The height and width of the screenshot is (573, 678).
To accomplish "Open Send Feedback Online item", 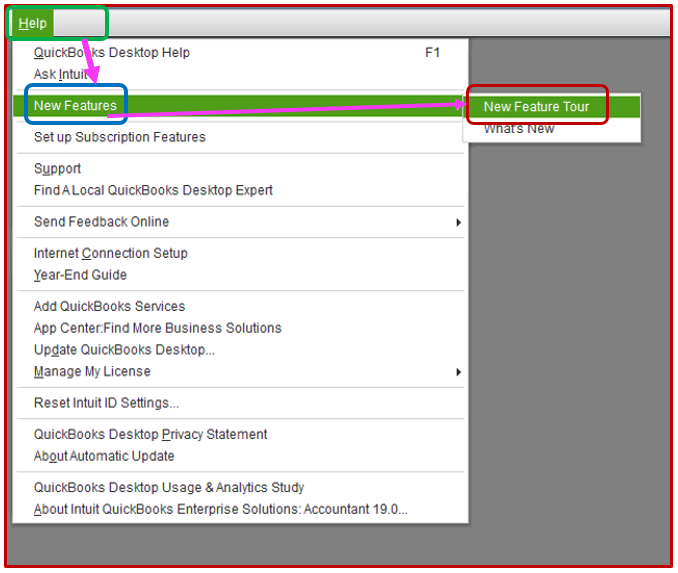I will [240, 222].
